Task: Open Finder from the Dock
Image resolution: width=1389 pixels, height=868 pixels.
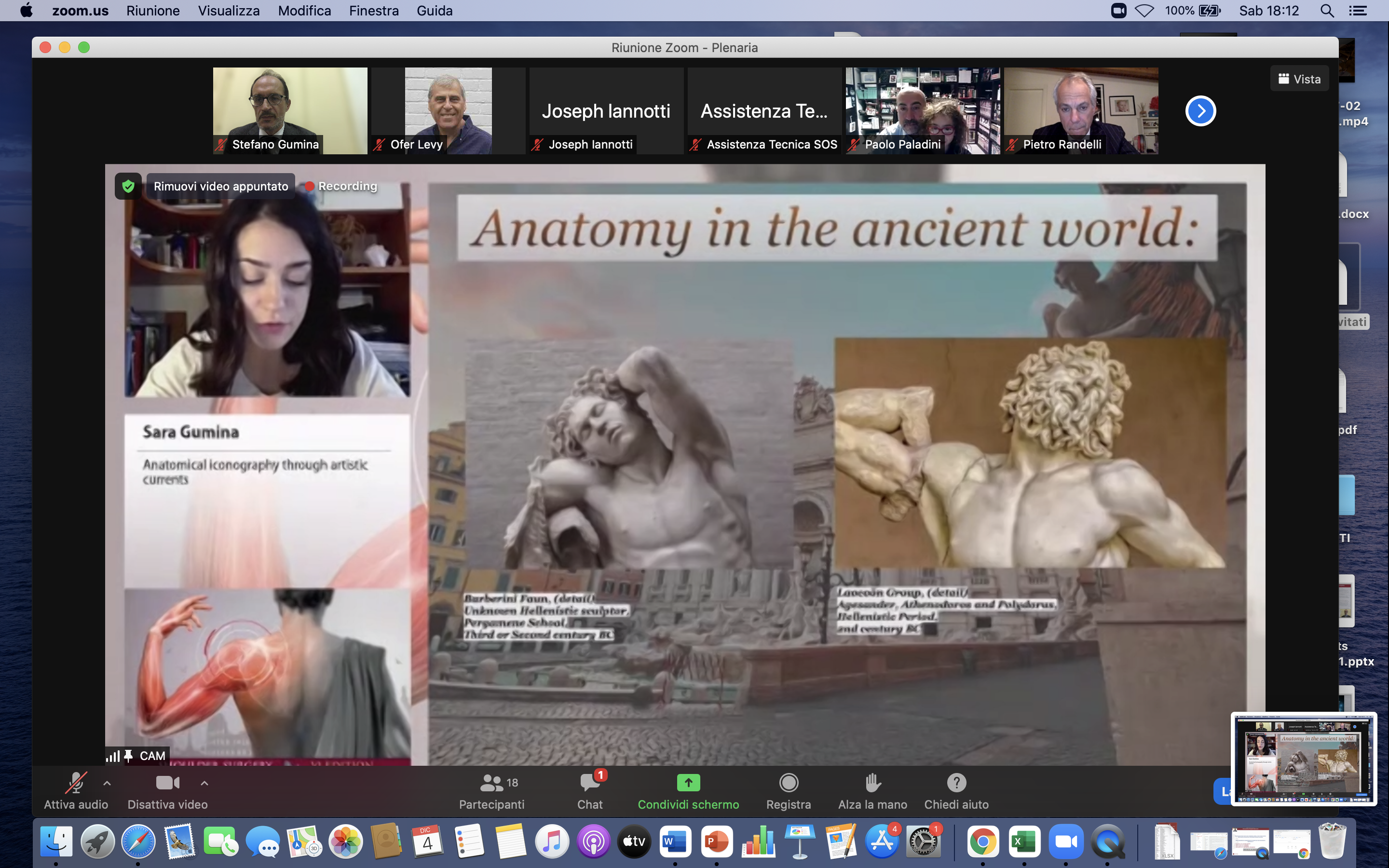Action: tap(55, 841)
